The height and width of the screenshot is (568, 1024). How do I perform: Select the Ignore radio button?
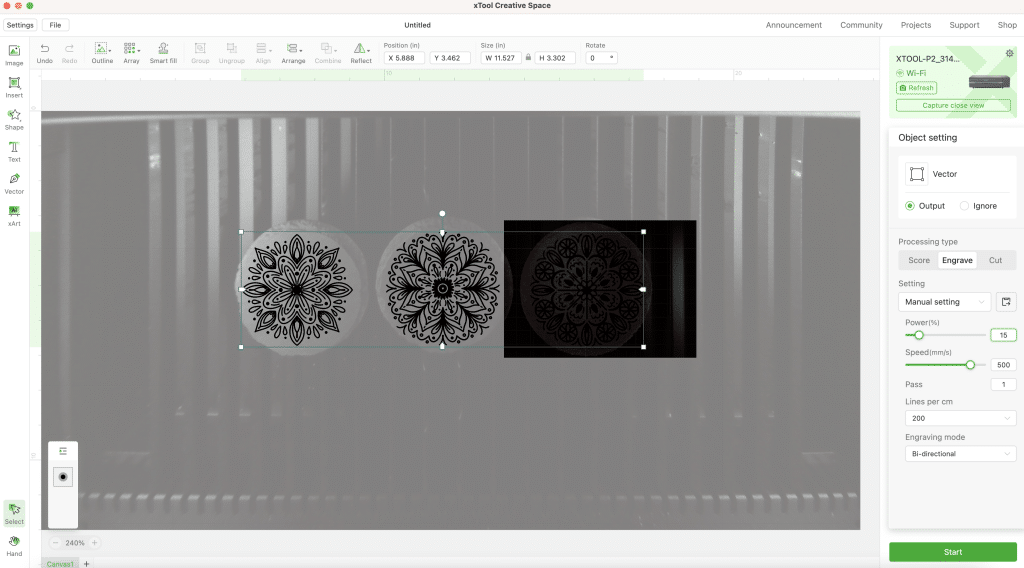[964, 206]
